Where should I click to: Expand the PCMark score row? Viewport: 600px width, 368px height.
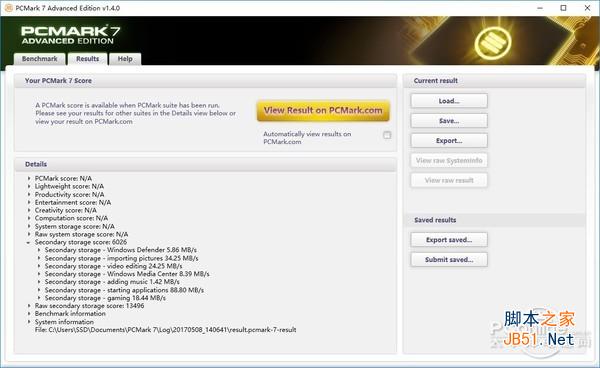29,178
